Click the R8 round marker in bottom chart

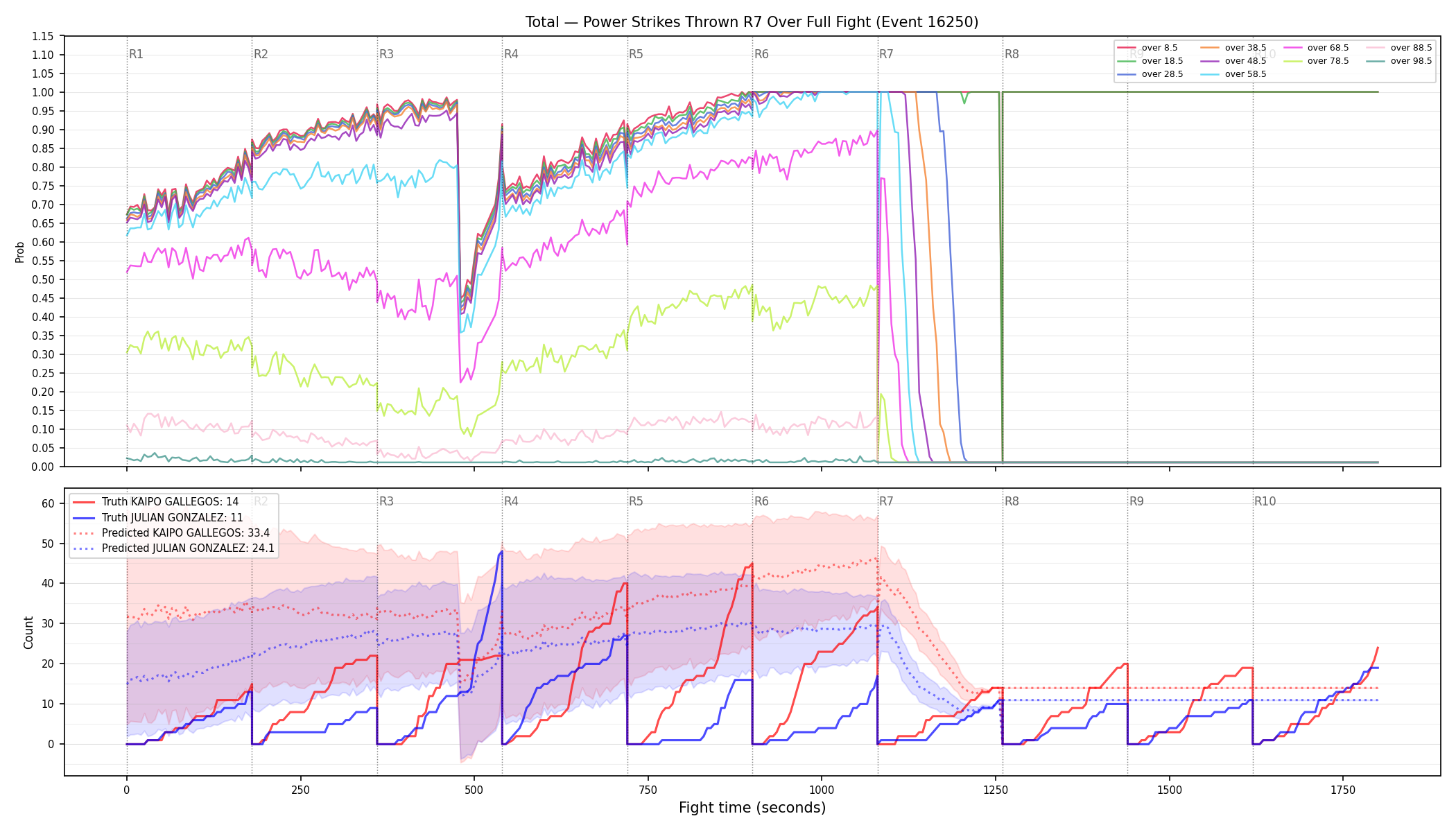tap(1012, 501)
